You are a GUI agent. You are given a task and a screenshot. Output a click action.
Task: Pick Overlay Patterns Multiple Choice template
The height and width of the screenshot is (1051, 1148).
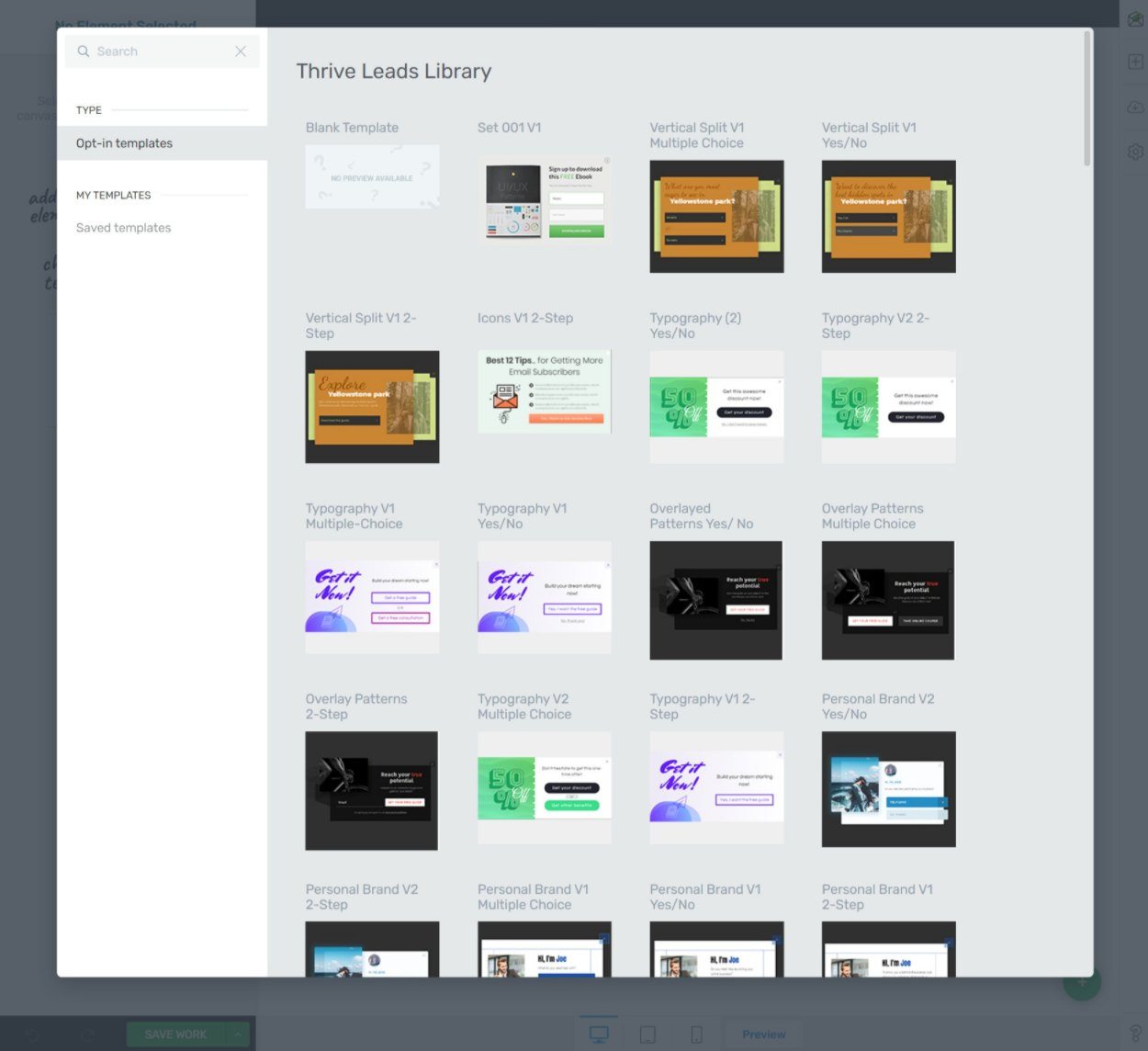coord(888,600)
